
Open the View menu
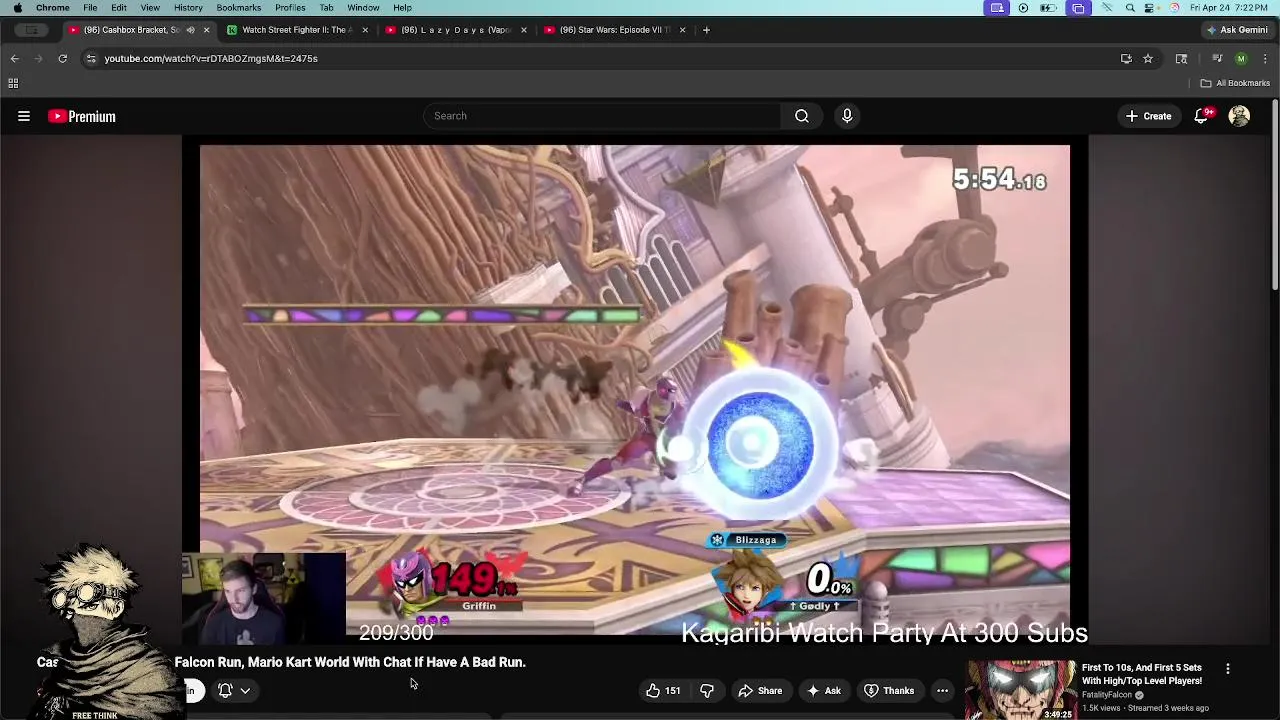click(150, 8)
